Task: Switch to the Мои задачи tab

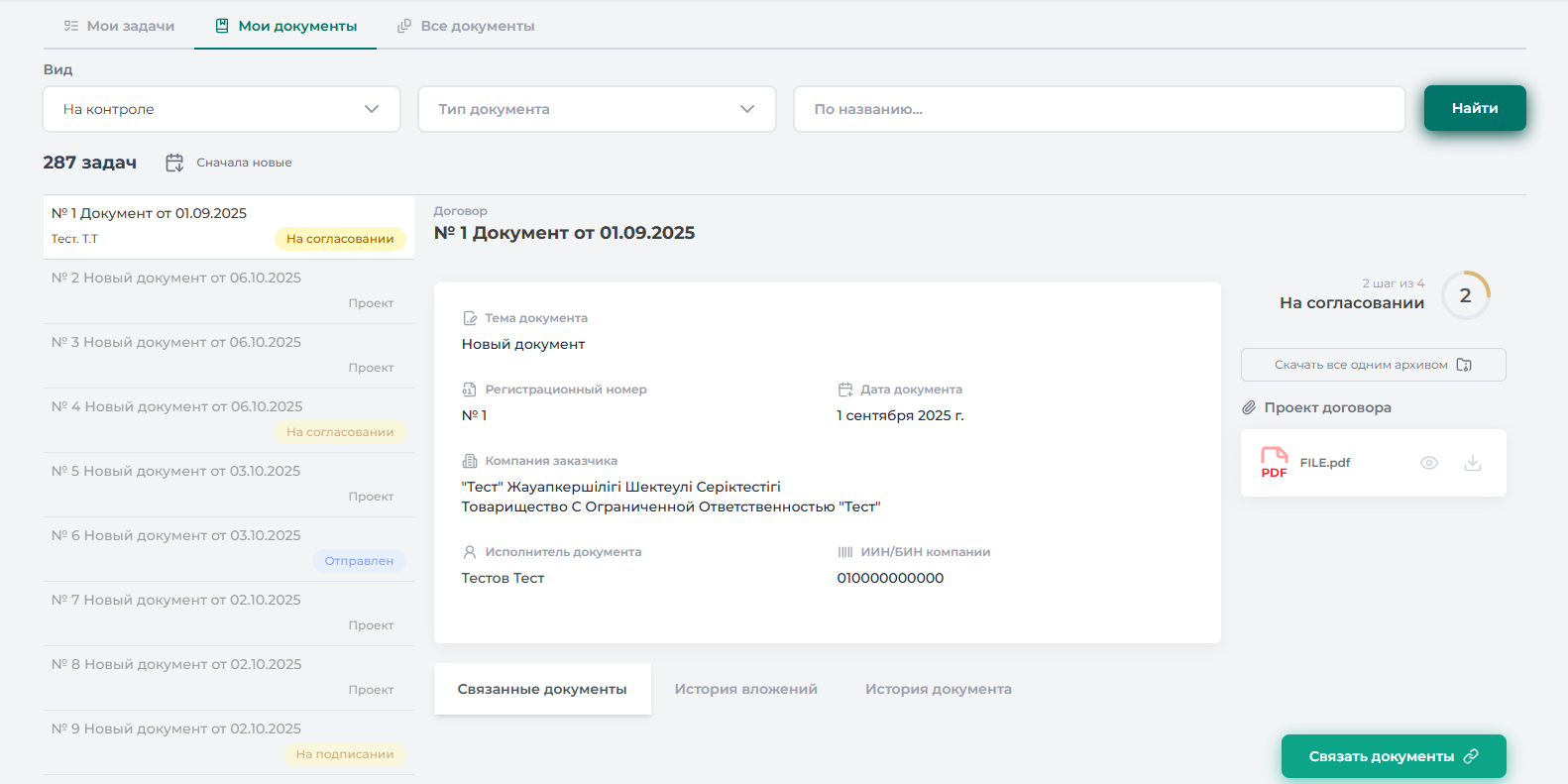Action: click(x=119, y=26)
